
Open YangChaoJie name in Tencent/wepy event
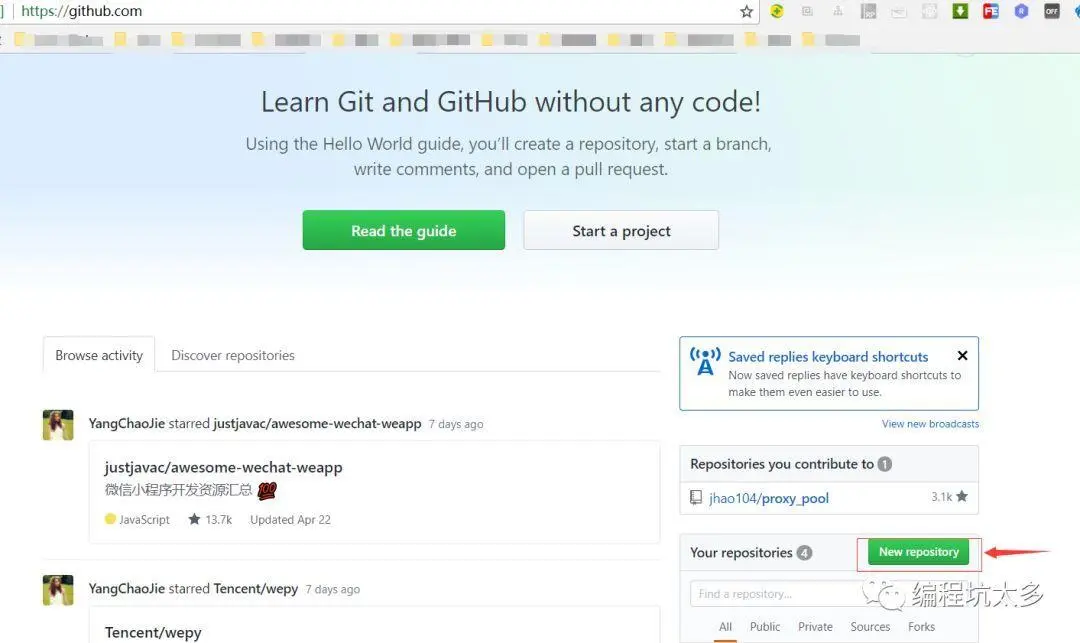(x=127, y=589)
